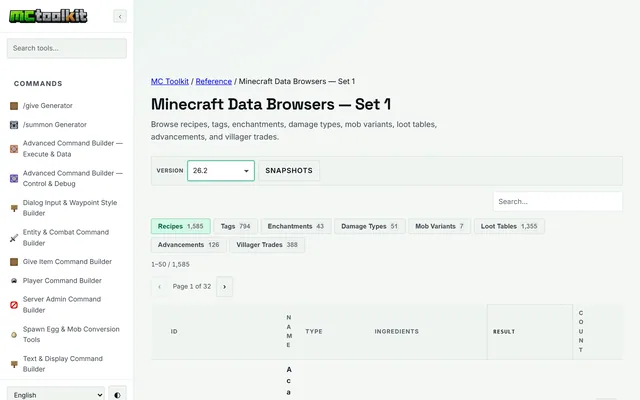Click the Spawn Egg & Mob Conversion icon

(x=14, y=334)
